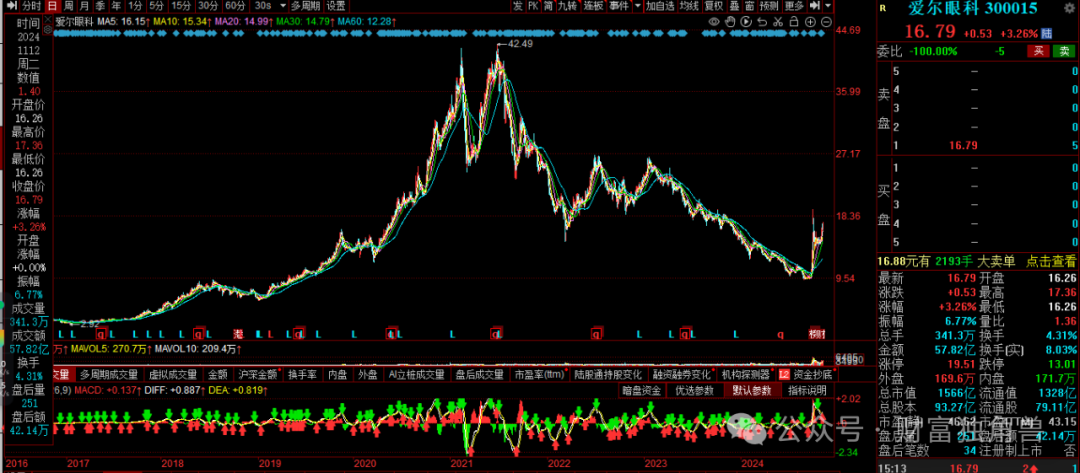Screen dimensions: 1080x473
Task: Toggle the chart lock icon
Action: 793,22
